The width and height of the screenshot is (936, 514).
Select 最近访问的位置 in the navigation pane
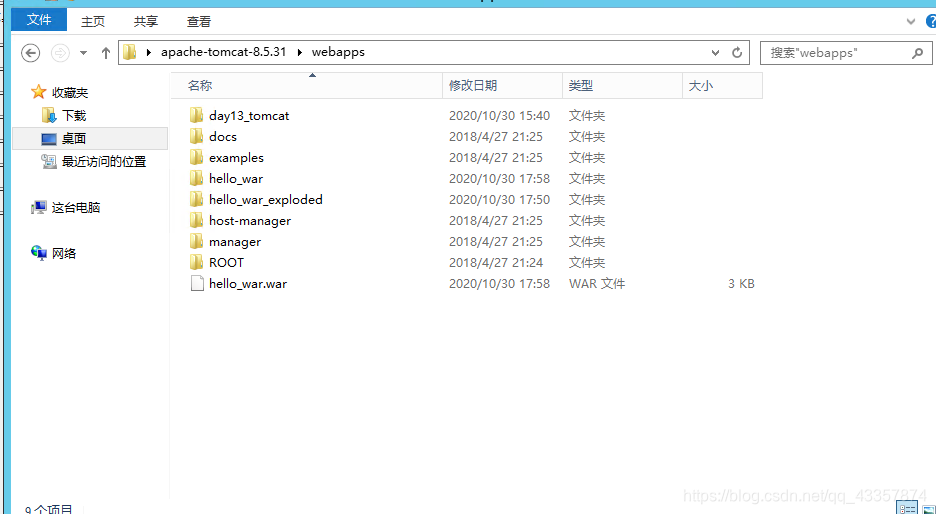coord(104,162)
